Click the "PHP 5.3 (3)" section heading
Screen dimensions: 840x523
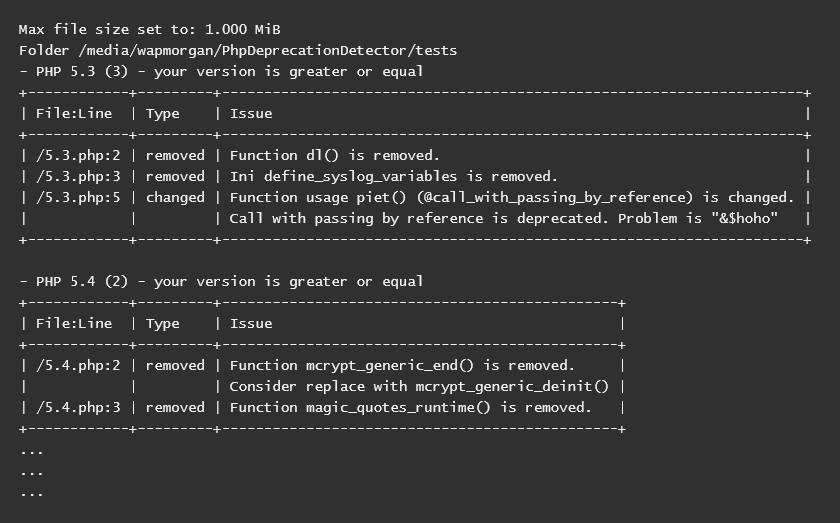coord(76,71)
